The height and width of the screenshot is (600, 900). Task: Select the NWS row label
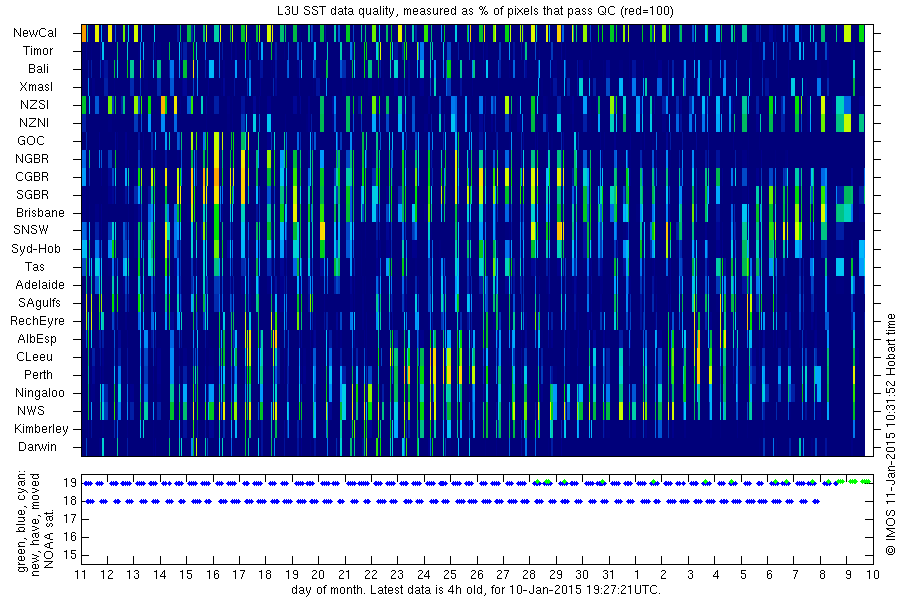pos(31,411)
